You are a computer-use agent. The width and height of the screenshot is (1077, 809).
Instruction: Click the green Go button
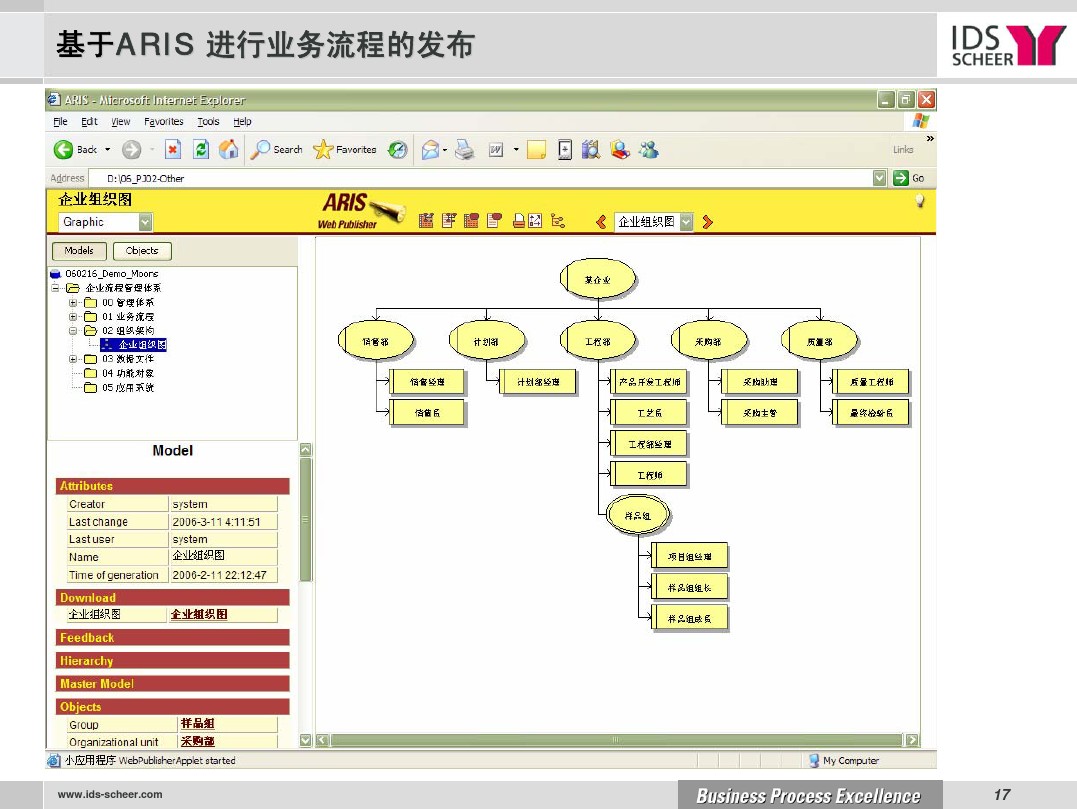[x=909, y=179]
